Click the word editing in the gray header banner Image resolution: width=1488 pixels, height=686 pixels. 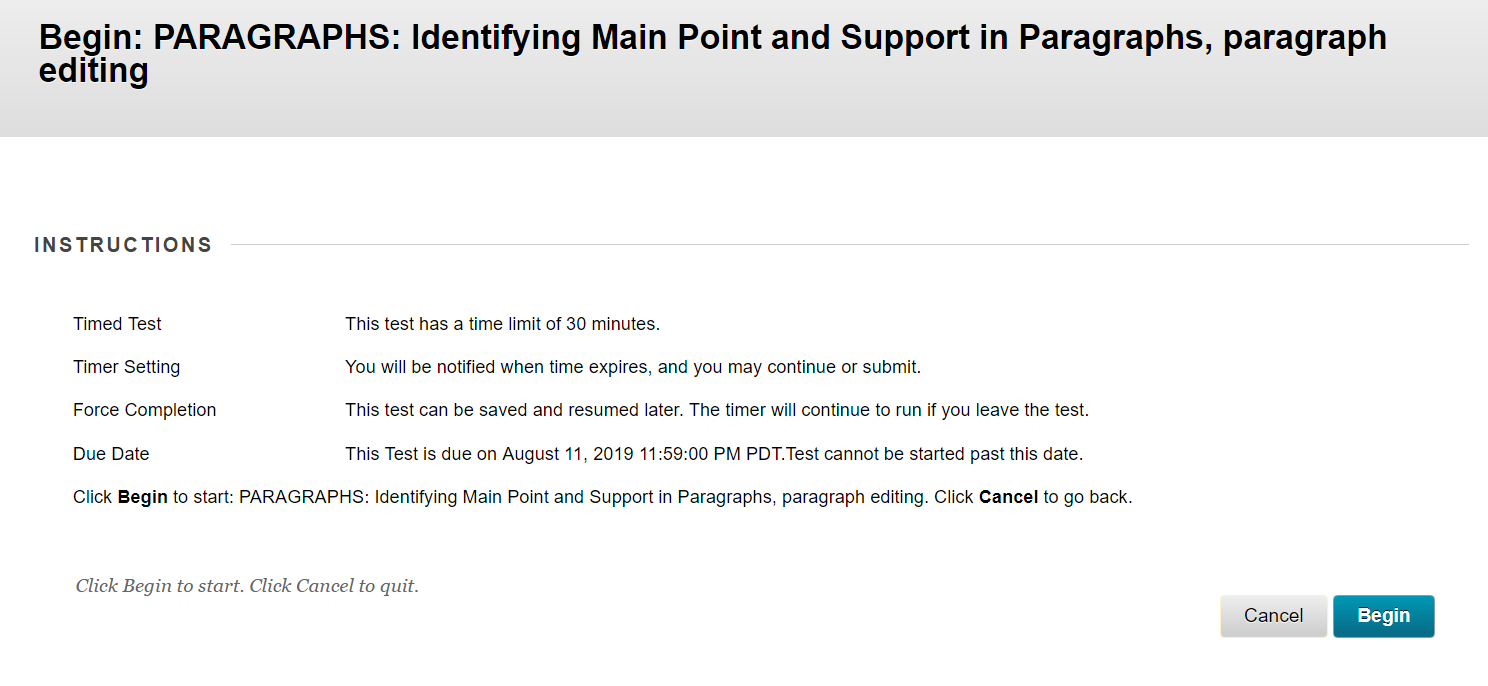[x=93, y=71]
